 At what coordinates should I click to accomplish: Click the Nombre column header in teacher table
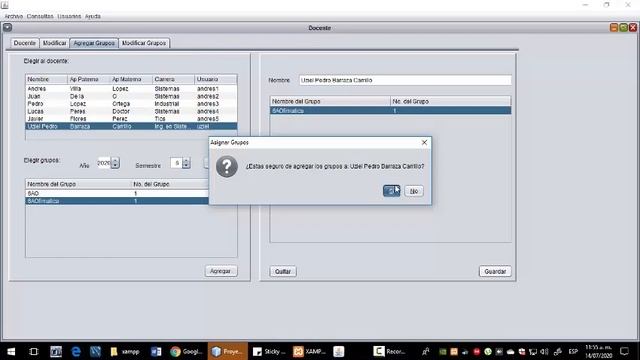coord(47,79)
